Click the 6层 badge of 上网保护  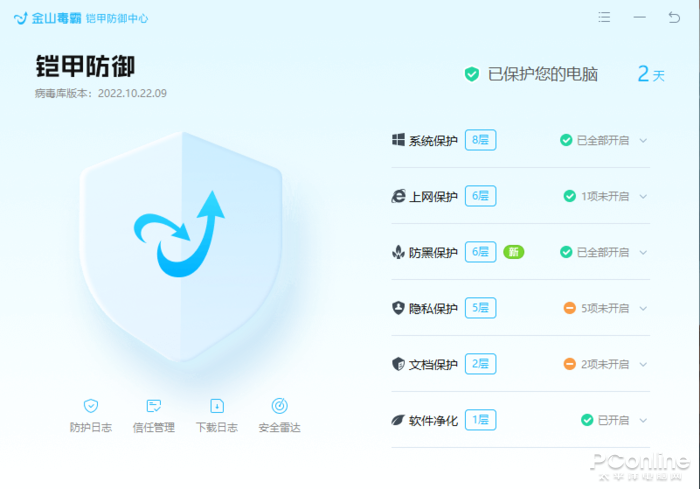point(480,196)
